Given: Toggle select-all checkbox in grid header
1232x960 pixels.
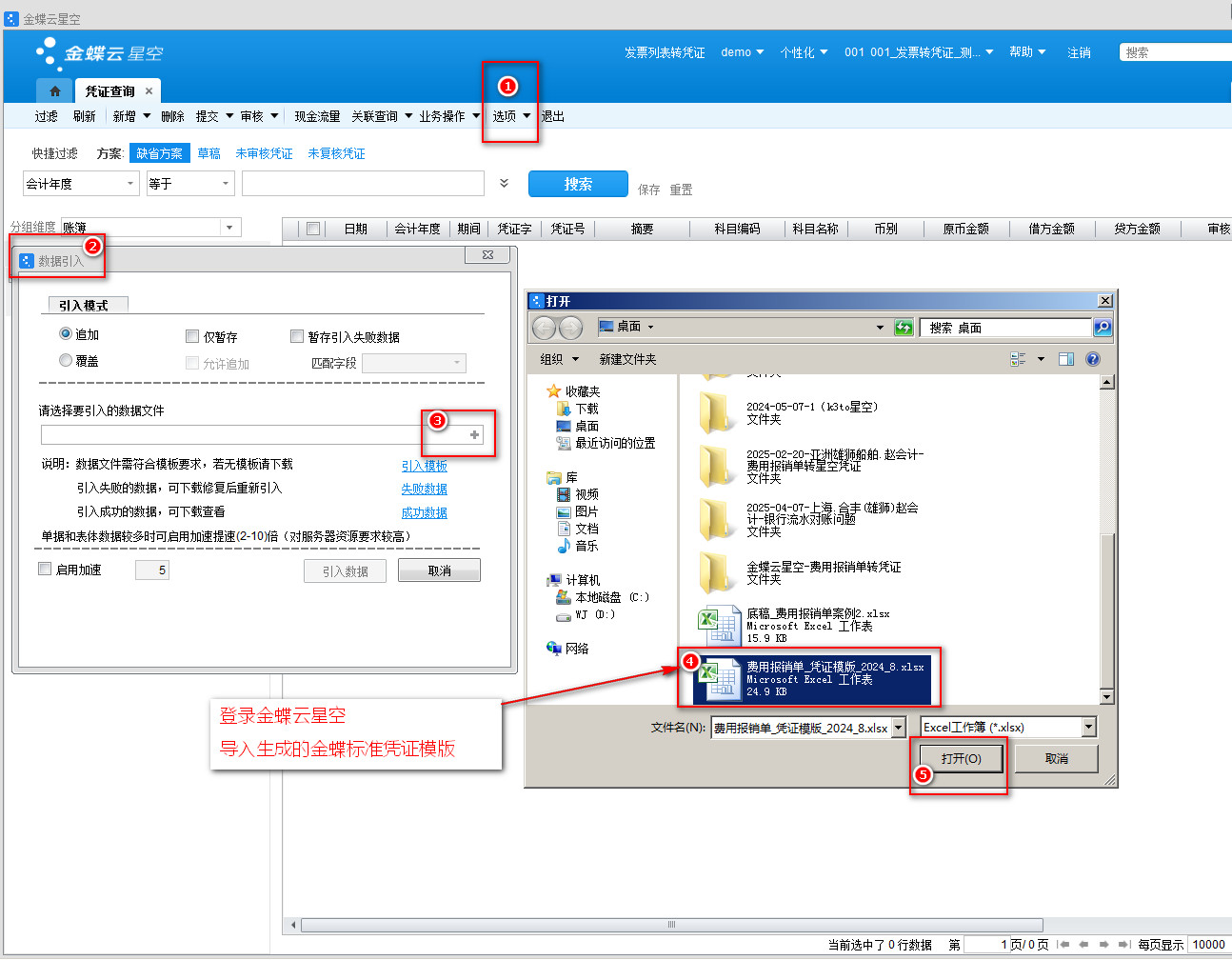Looking at the screenshot, I should [312, 229].
